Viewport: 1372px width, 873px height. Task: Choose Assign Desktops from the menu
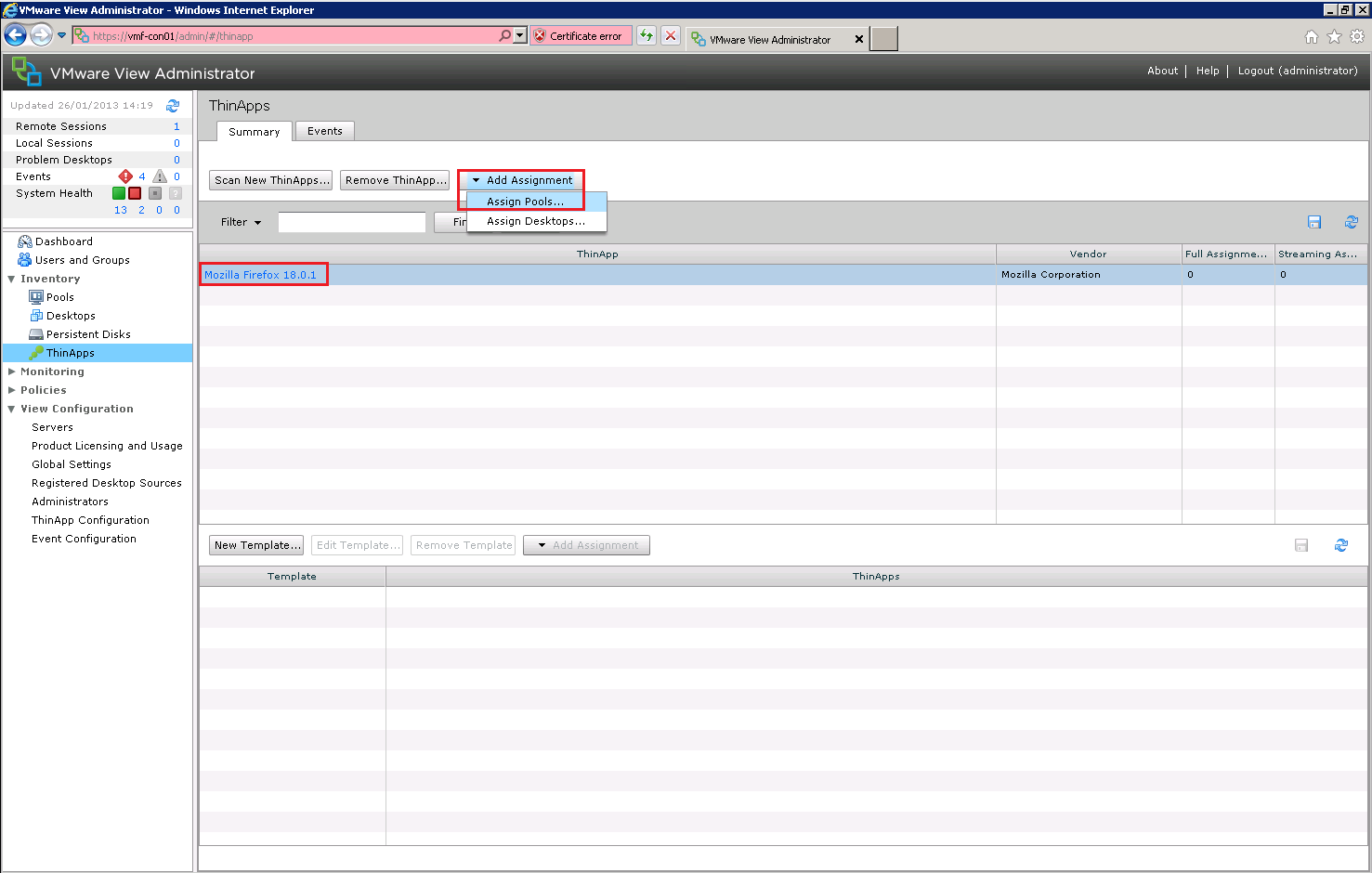pyautogui.click(x=535, y=221)
